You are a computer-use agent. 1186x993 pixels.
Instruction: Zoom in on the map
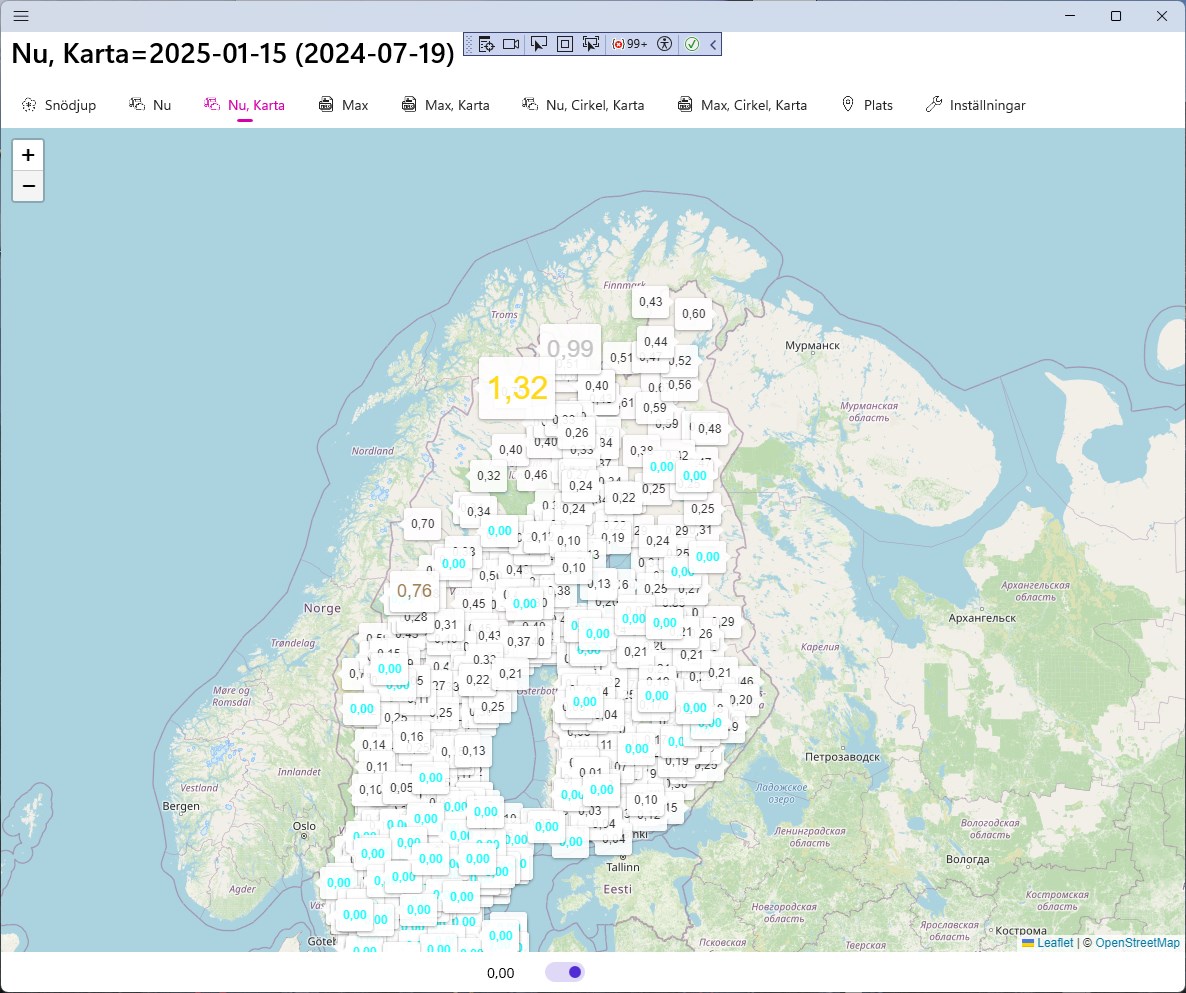coord(28,155)
